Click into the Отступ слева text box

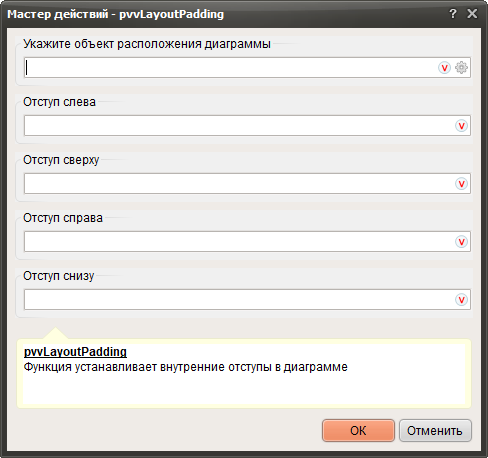point(239,126)
